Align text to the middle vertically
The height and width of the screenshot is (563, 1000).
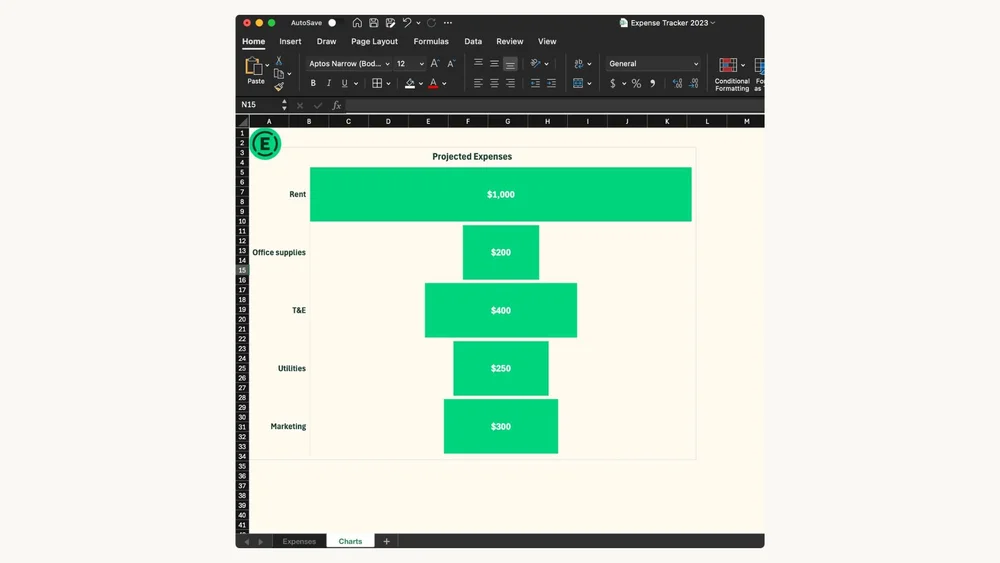click(x=494, y=63)
